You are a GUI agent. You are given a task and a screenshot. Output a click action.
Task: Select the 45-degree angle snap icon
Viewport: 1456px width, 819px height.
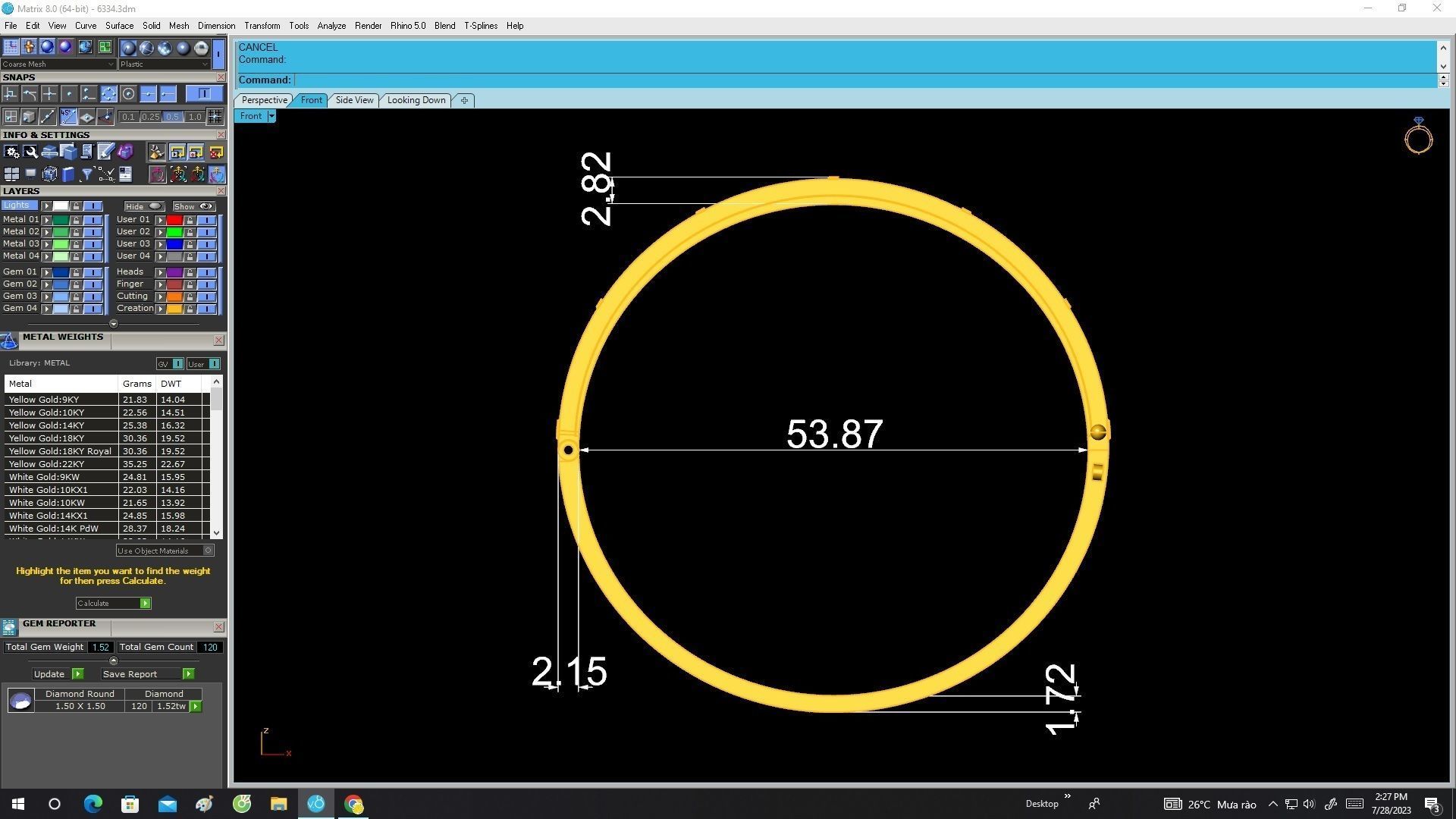coord(68,117)
